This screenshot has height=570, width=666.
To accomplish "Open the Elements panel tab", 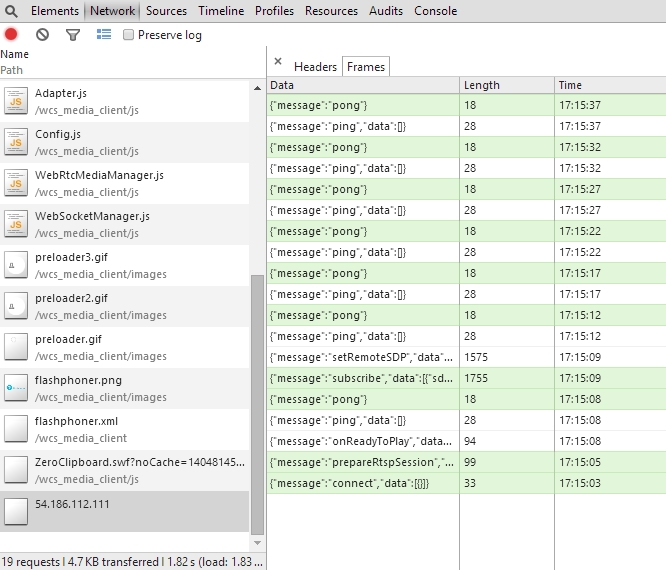I will pyautogui.click(x=55, y=11).
